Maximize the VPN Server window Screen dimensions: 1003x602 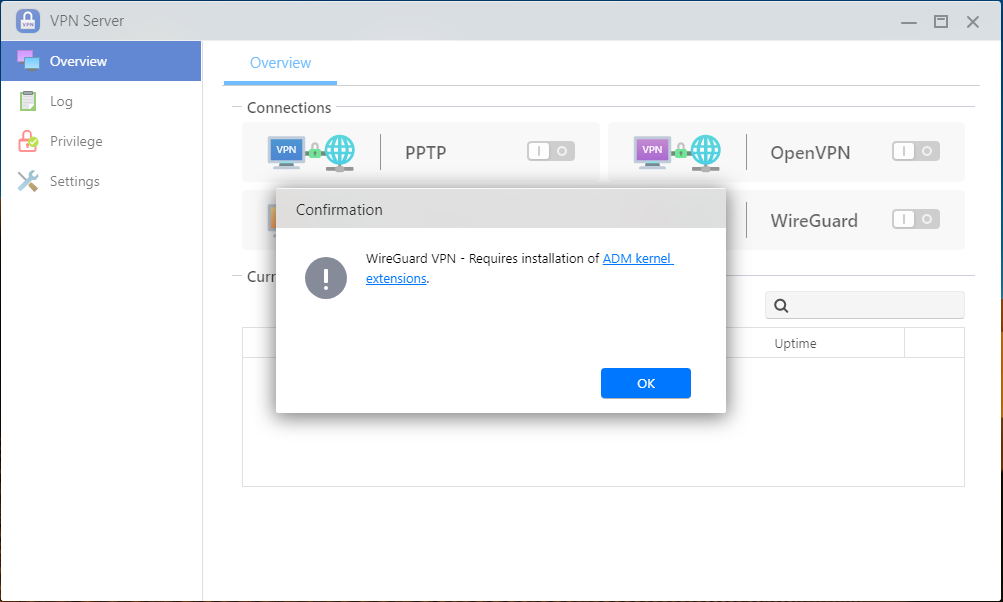coord(940,22)
